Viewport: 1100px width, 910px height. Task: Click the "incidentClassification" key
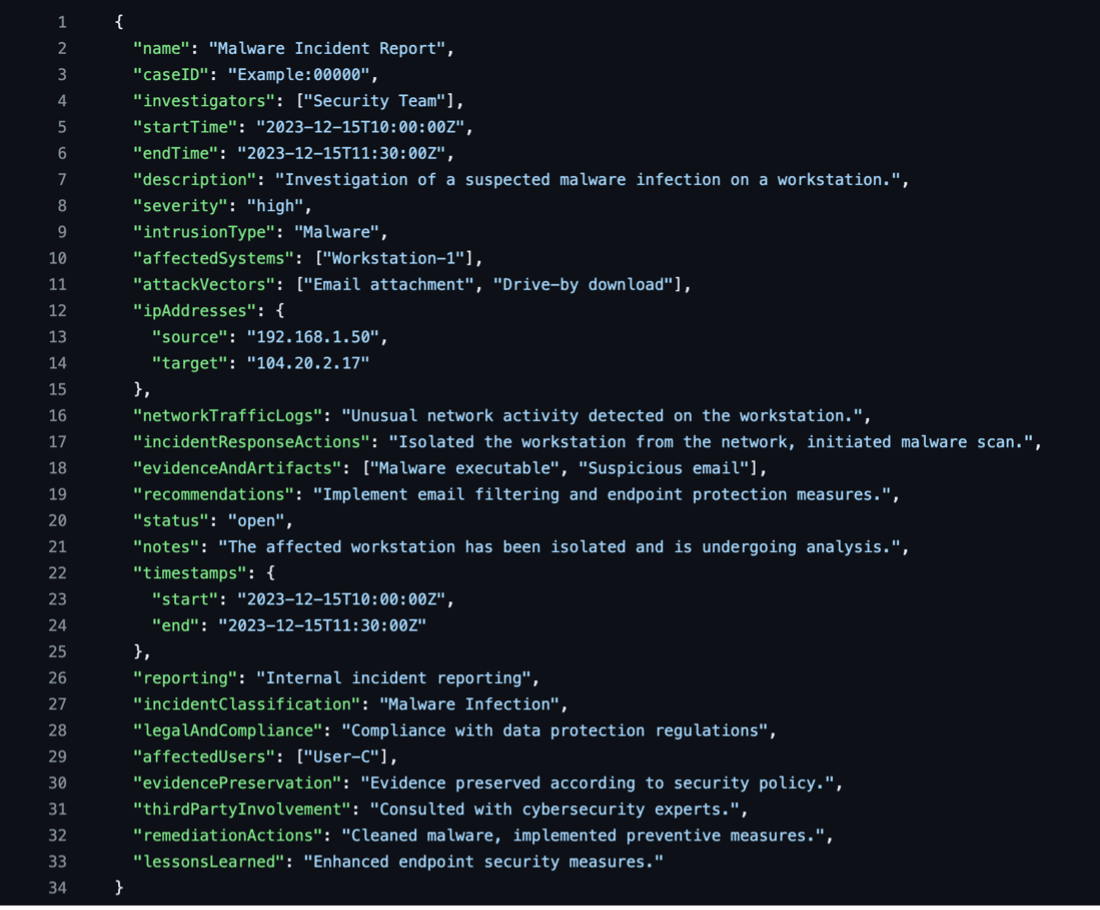(243, 704)
